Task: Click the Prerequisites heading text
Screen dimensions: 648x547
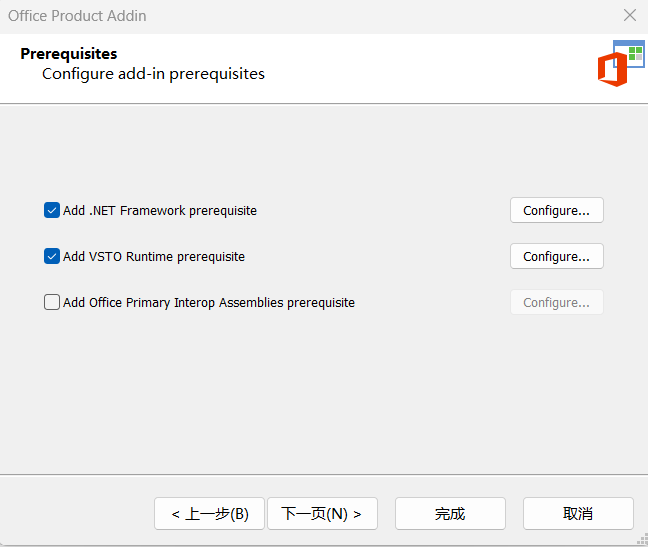Action: [x=69, y=54]
